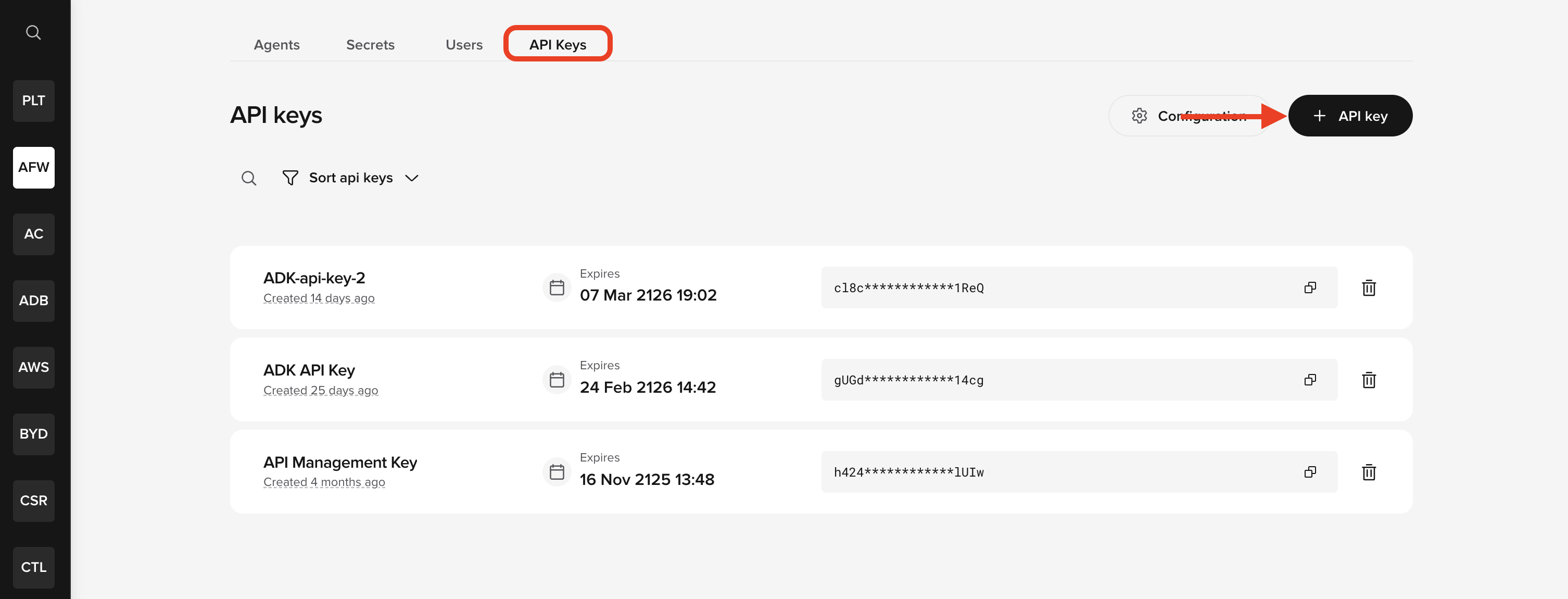Copy the ADK API Key value
This screenshot has width=1568, height=599.
coord(1310,380)
